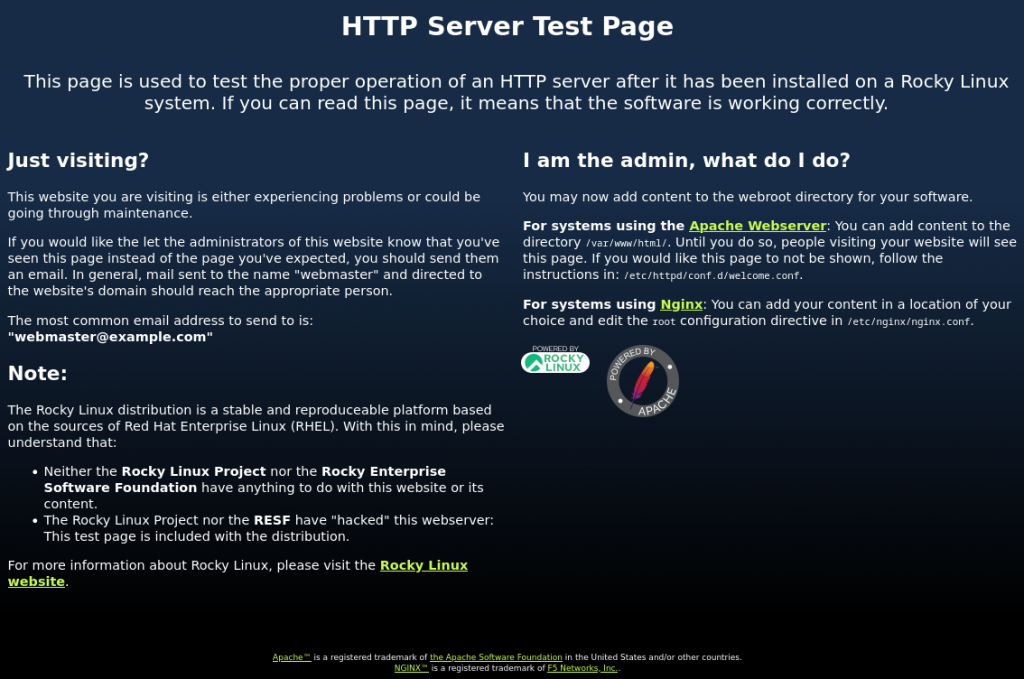Viewport: 1024px width, 679px height.
Task: Click "I am the admin, what do I do?" heading
Action: [686, 161]
